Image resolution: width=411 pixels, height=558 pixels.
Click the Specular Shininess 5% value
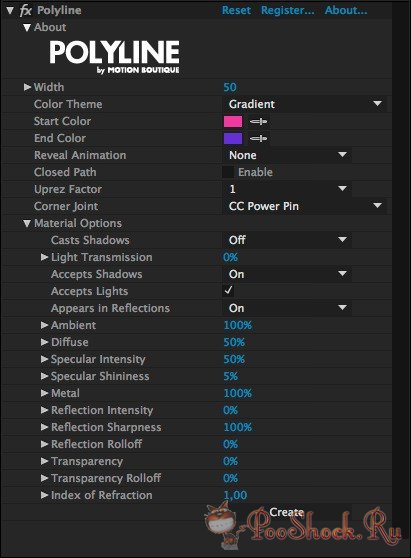click(x=231, y=376)
